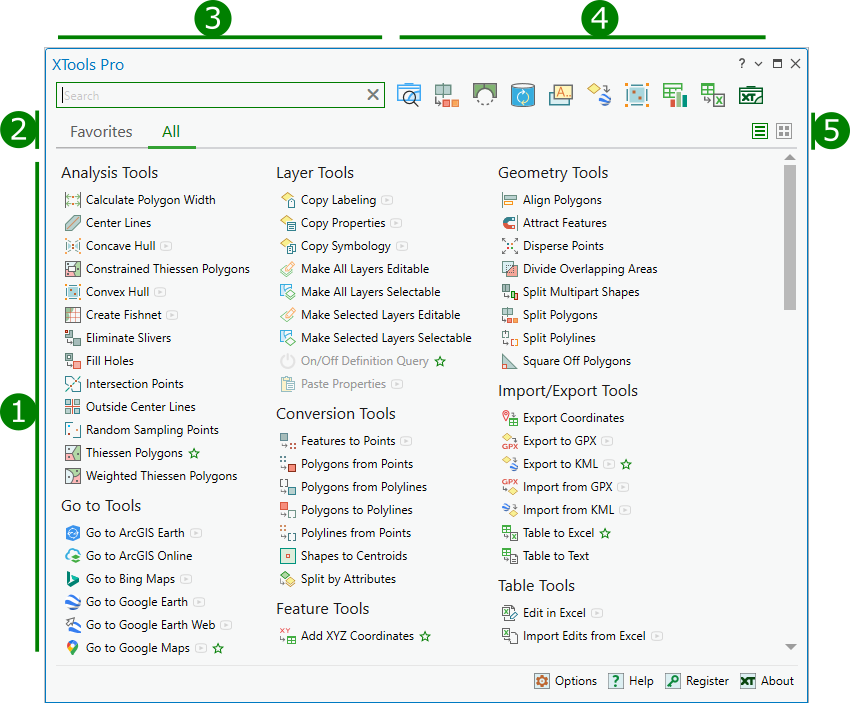
Task: Click the scroll down arrow of the tool list
Action: pyautogui.click(x=791, y=647)
